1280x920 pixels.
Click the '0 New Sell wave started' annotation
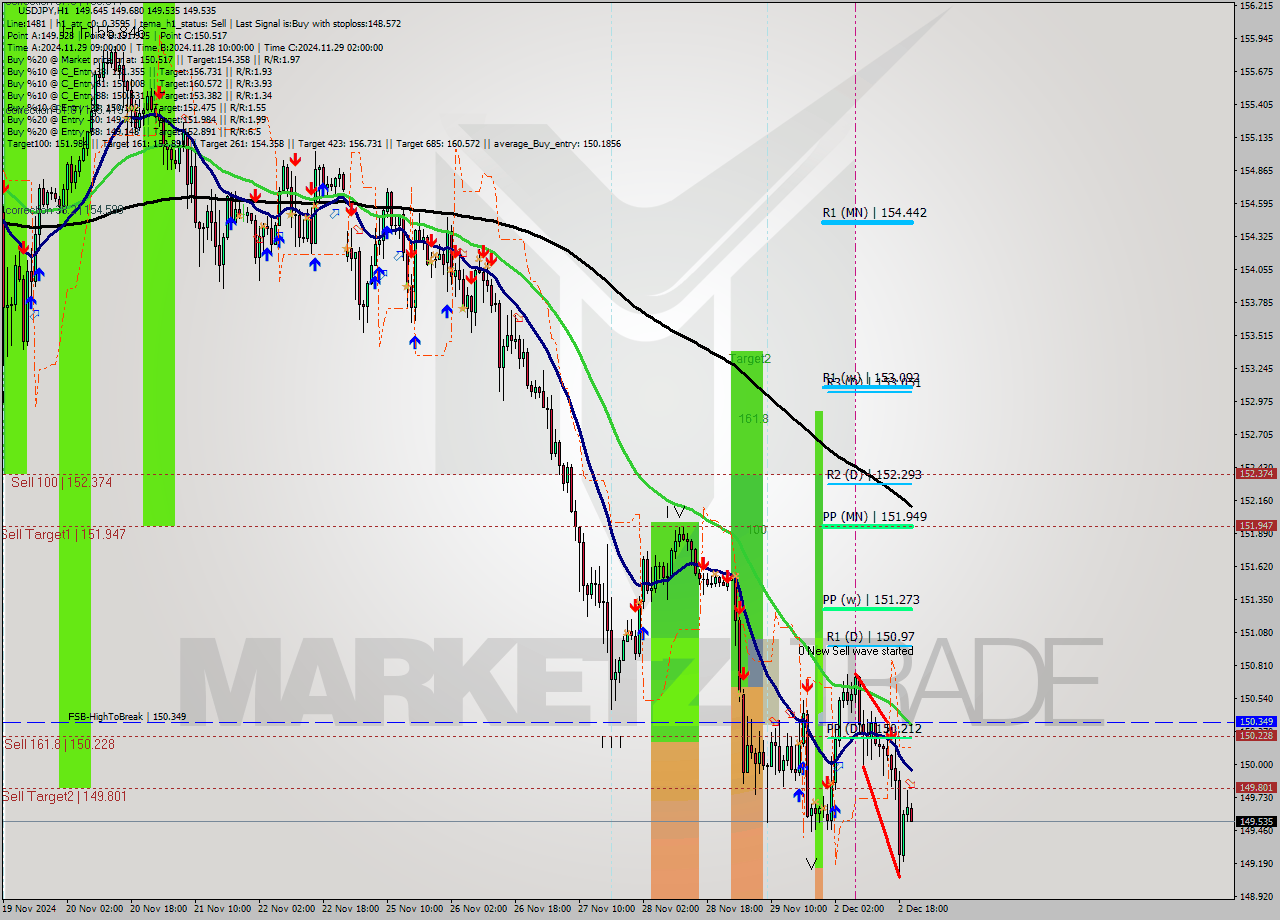click(855, 650)
